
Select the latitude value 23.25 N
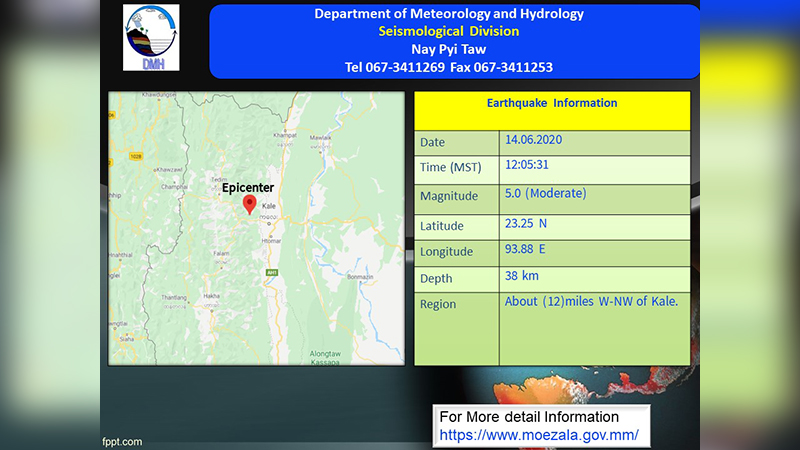(x=526, y=223)
